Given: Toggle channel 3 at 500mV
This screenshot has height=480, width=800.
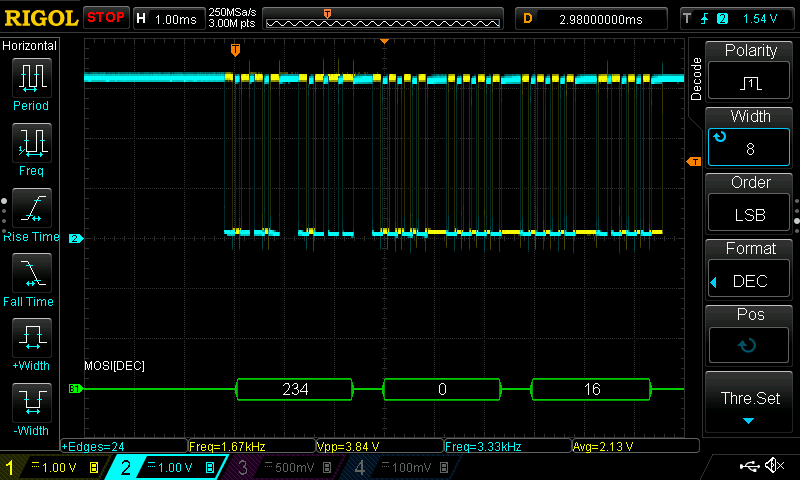Looking at the screenshot, I should tap(272, 467).
